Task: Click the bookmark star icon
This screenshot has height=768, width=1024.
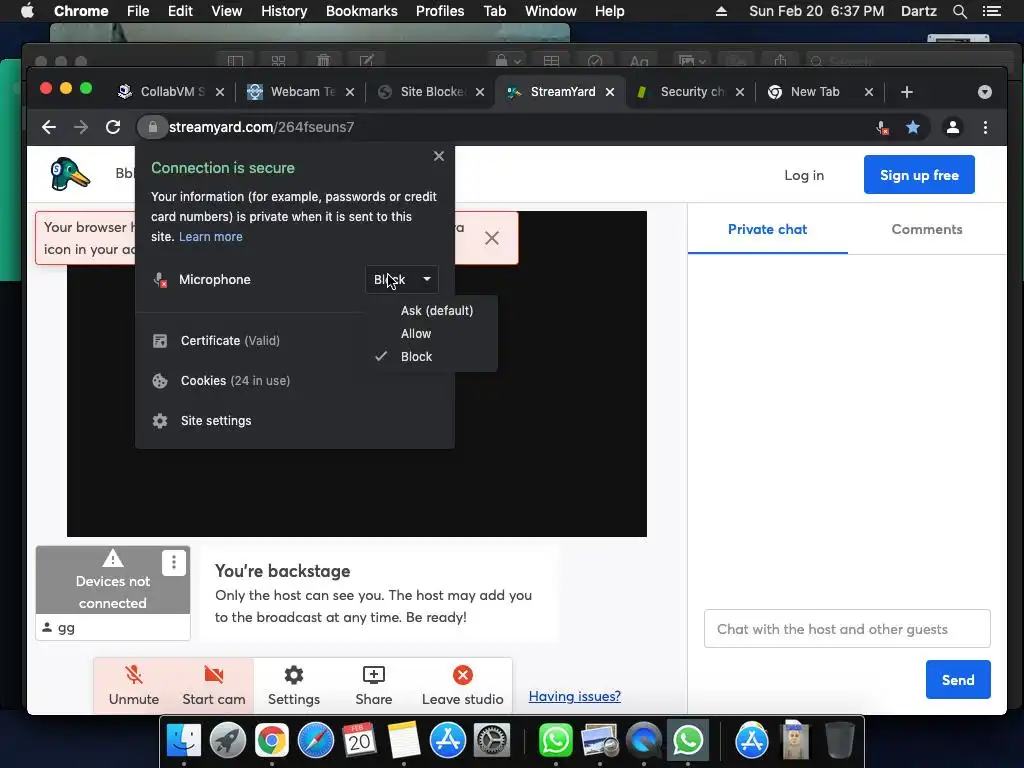Action: point(913,127)
